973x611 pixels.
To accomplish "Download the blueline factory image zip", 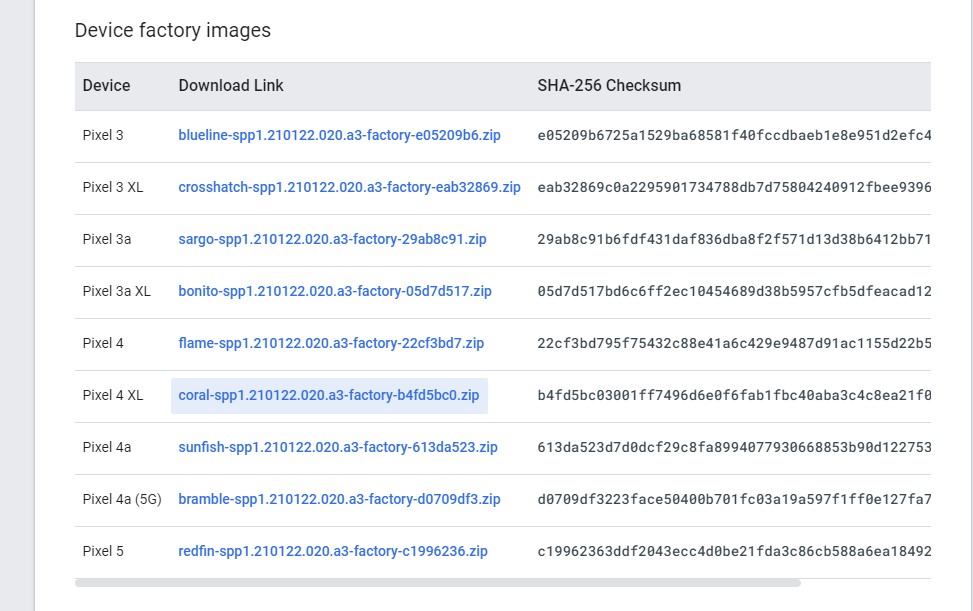I will point(339,135).
